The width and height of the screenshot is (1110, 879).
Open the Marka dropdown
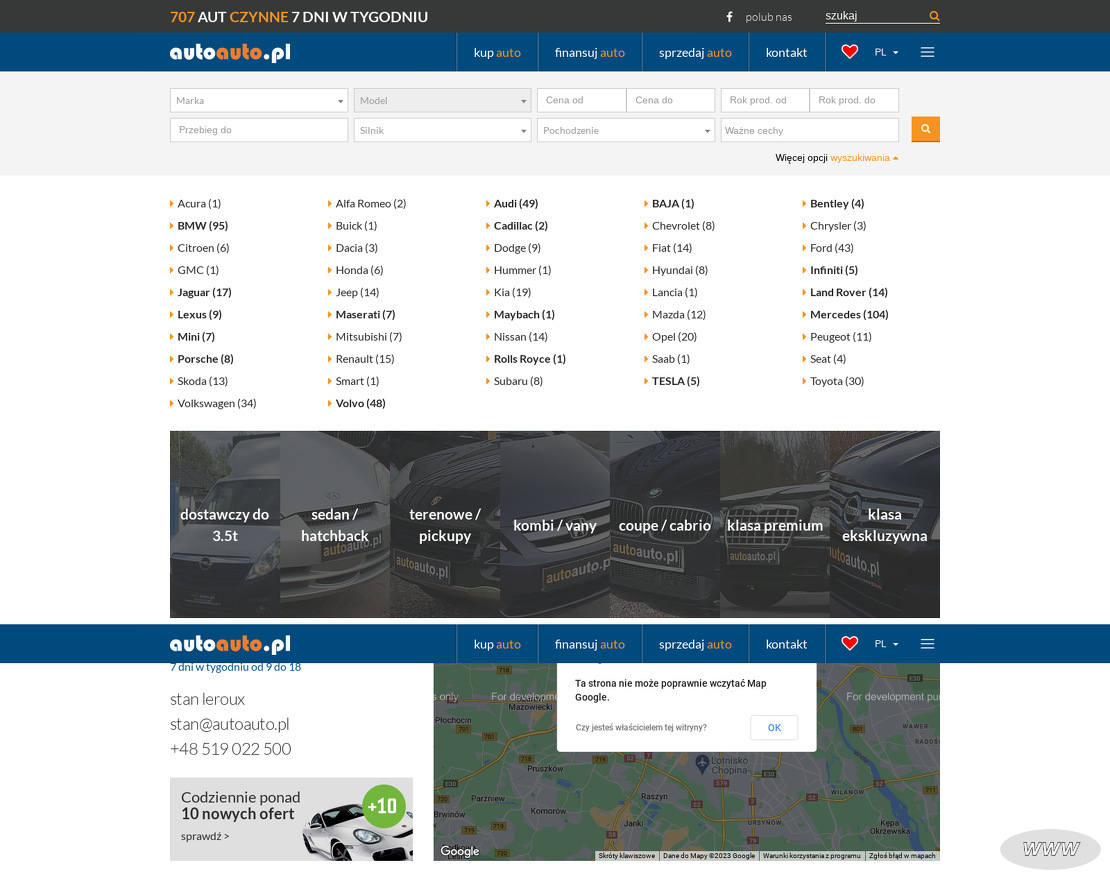pos(258,100)
